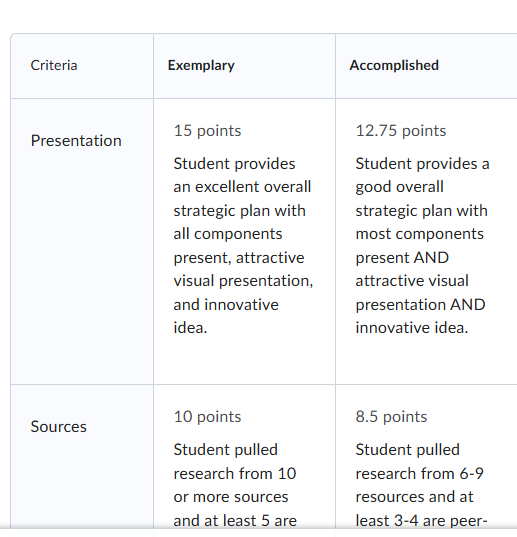Click 'most components' text in Accomplished cell

419,234
